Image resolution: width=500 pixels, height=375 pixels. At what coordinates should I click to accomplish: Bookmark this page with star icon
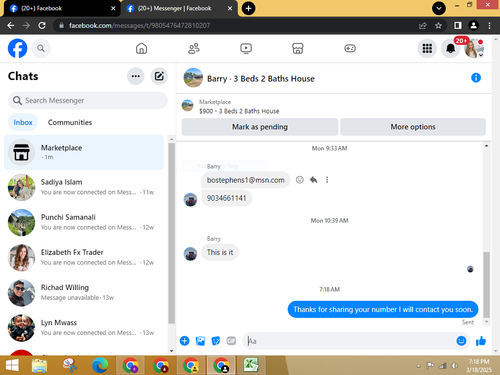(438, 25)
